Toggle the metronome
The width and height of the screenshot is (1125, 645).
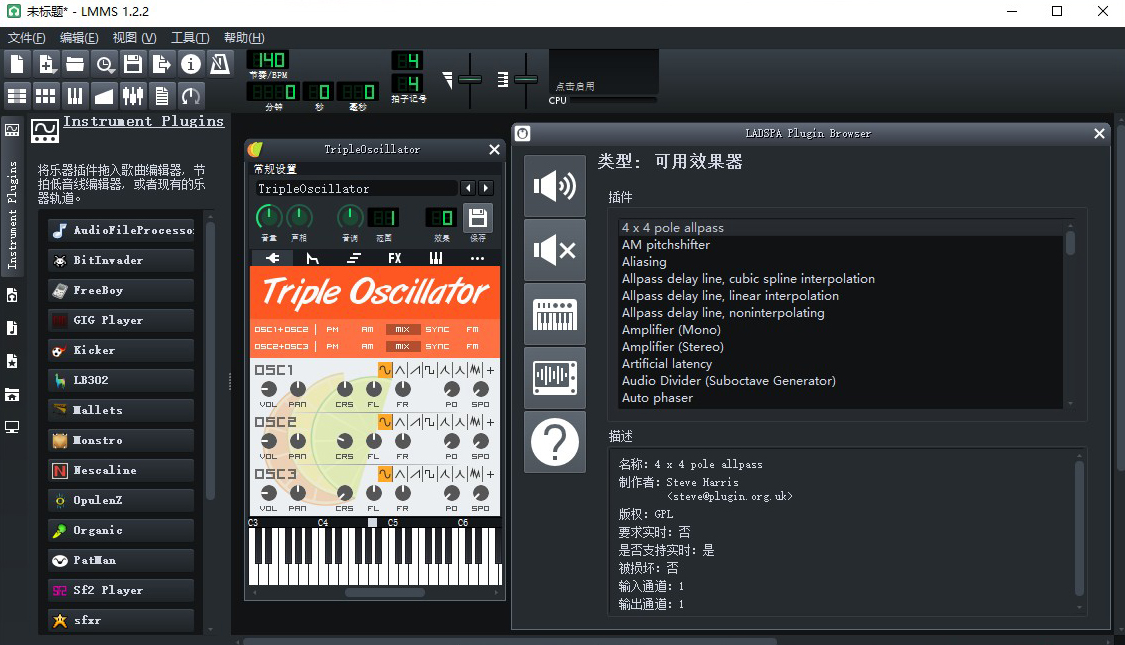[220, 65]
